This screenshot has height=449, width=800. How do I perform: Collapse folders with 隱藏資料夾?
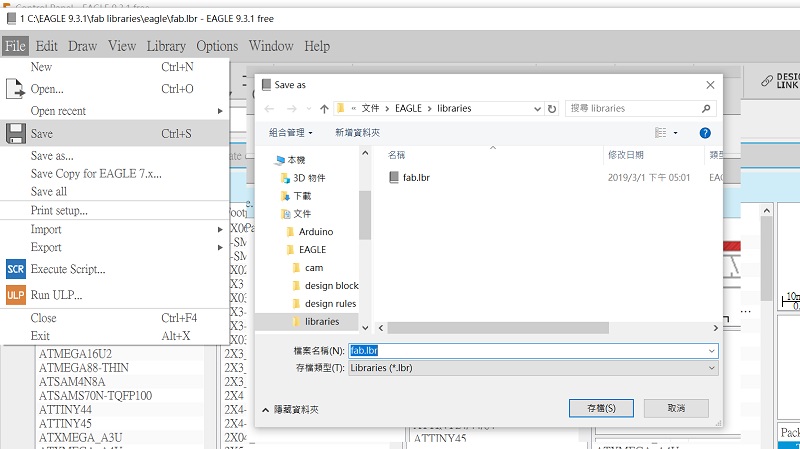pos(290,410)
